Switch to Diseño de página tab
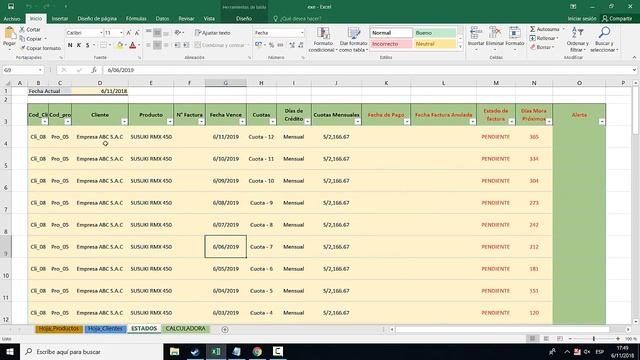The image size is (640, 360). [97, 19]
